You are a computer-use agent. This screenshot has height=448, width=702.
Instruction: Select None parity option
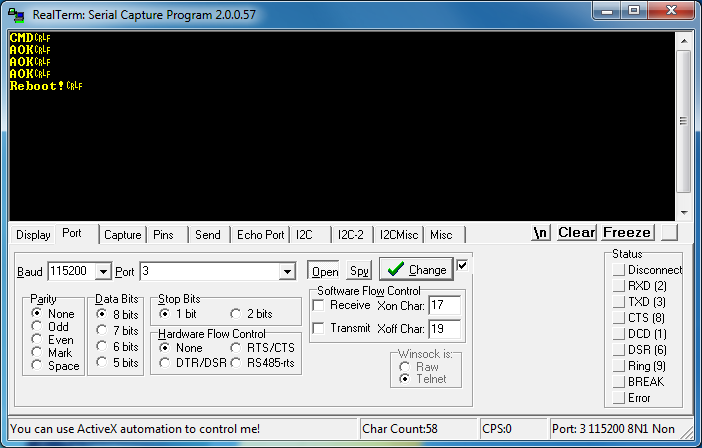coord(53,314)
